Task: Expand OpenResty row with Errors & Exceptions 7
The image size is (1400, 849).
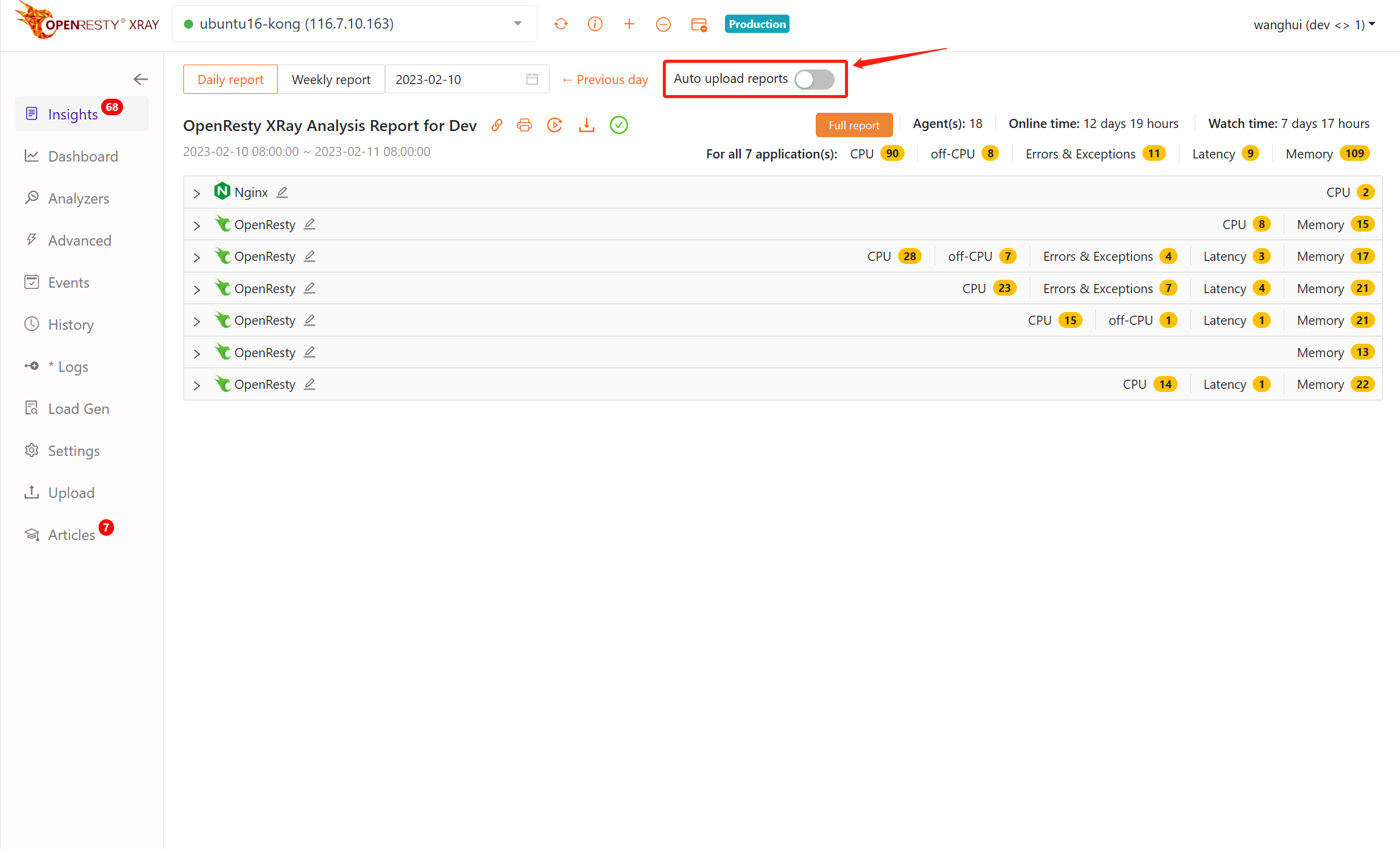Action: pos(197,290)
